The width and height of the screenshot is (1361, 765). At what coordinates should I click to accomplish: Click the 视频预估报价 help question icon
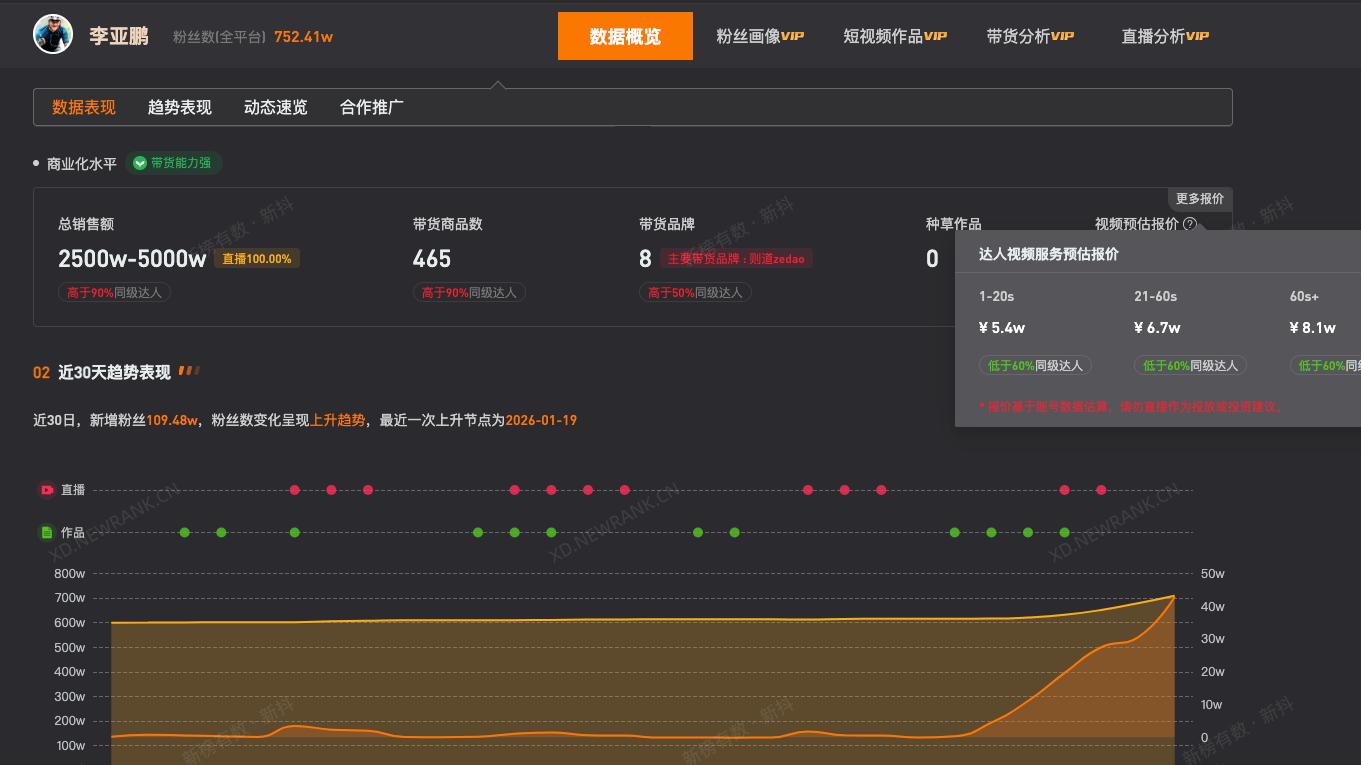[x=1188, y=224]
